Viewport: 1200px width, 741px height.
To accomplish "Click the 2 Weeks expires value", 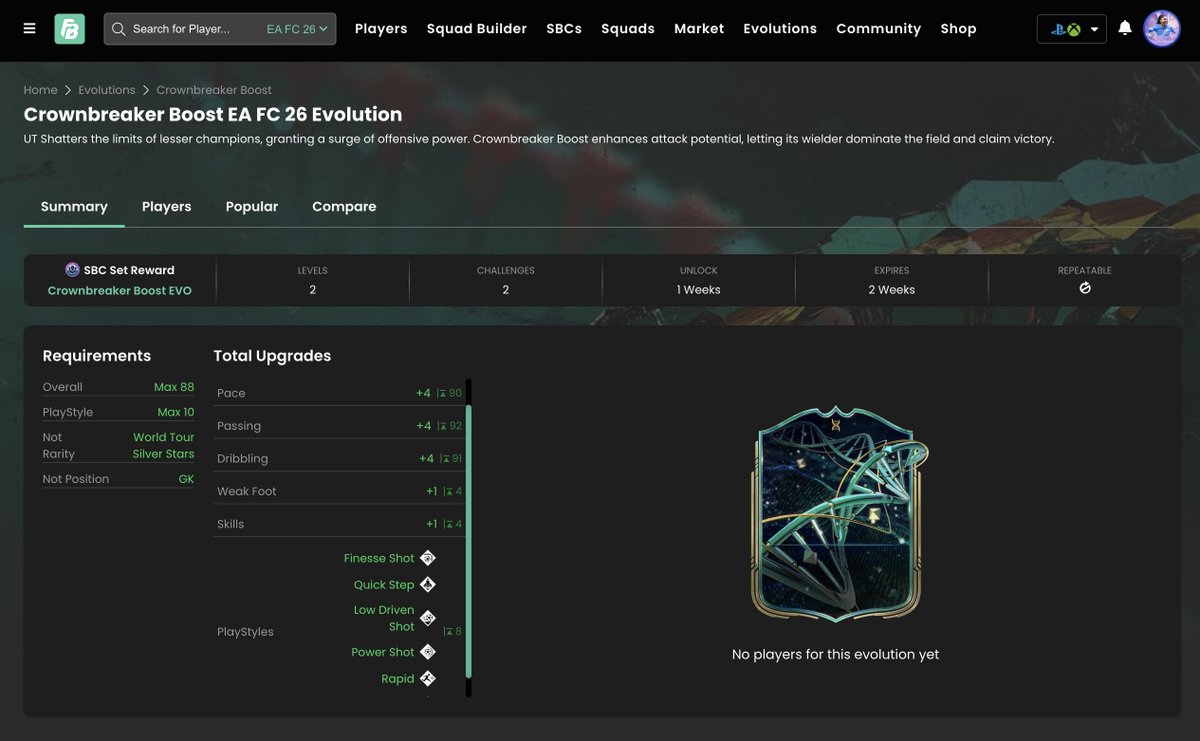I will tap(892, 290).
